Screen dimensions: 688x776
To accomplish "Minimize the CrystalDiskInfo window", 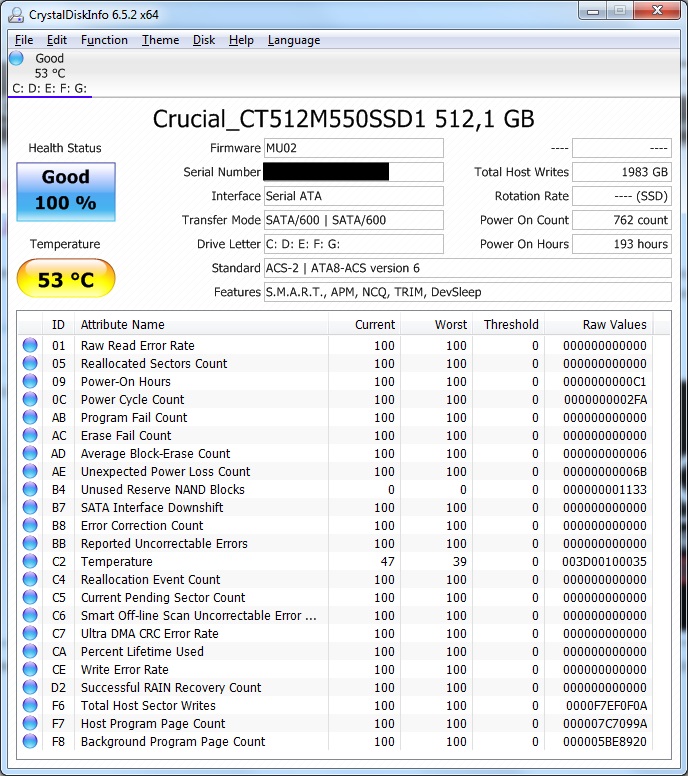I will coord(592,11).
